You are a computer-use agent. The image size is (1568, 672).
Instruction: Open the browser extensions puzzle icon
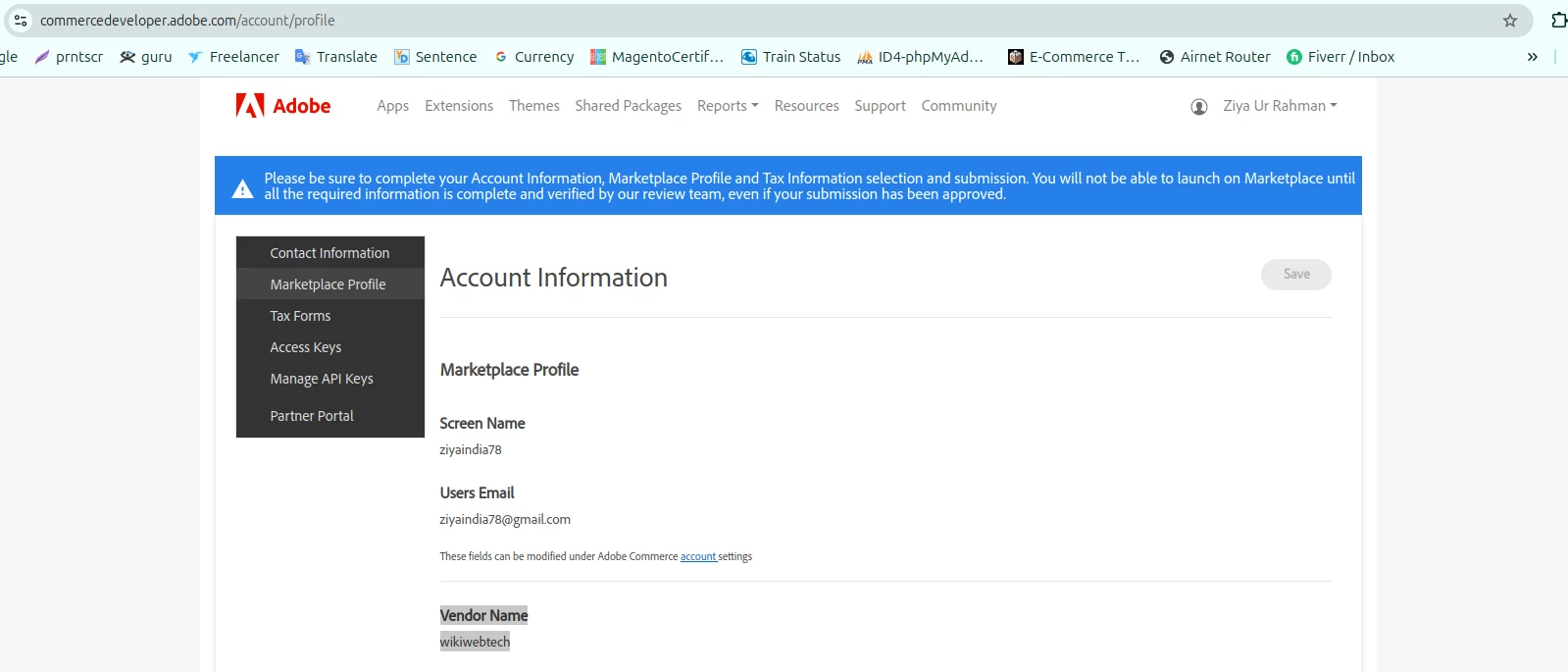(1558, 20)
